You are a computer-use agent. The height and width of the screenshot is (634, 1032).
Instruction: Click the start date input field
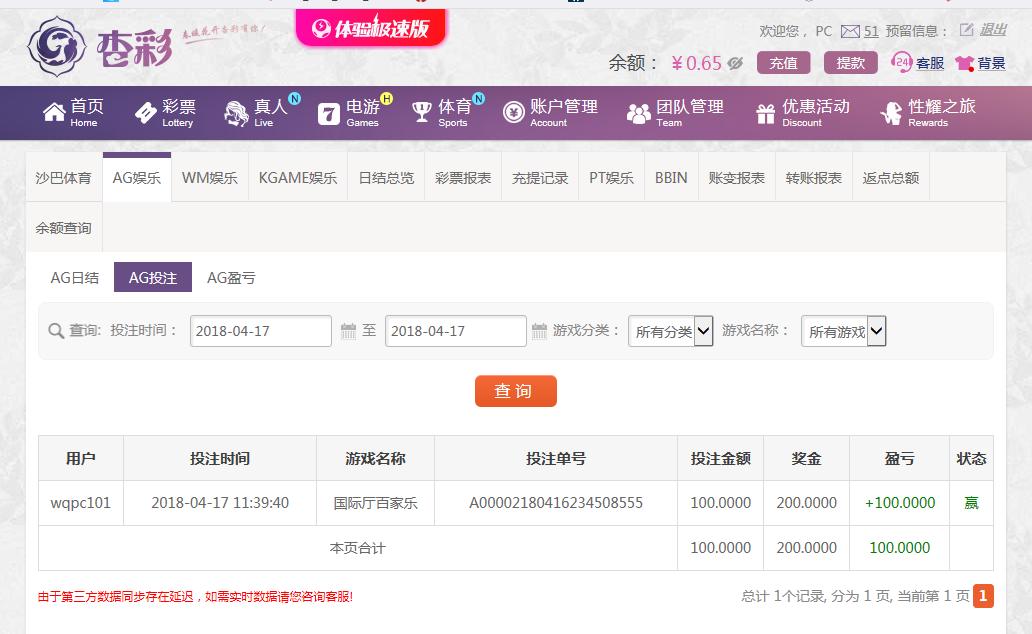[x=260, y=331]
